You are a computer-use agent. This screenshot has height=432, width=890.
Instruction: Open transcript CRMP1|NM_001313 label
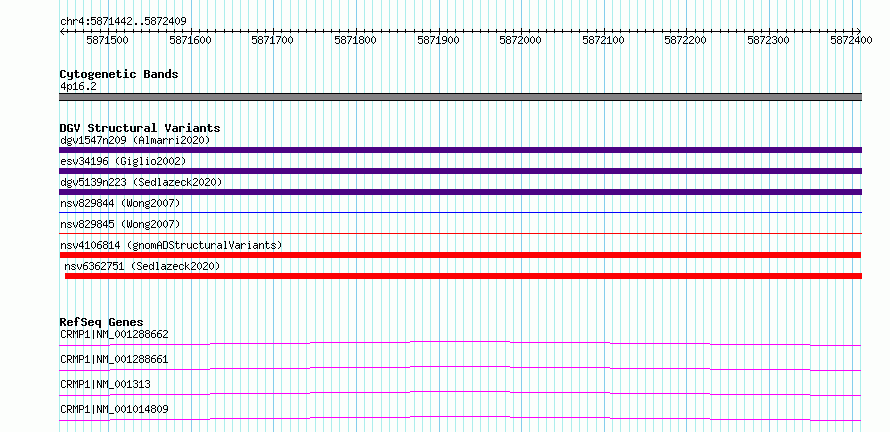(105, 384)
